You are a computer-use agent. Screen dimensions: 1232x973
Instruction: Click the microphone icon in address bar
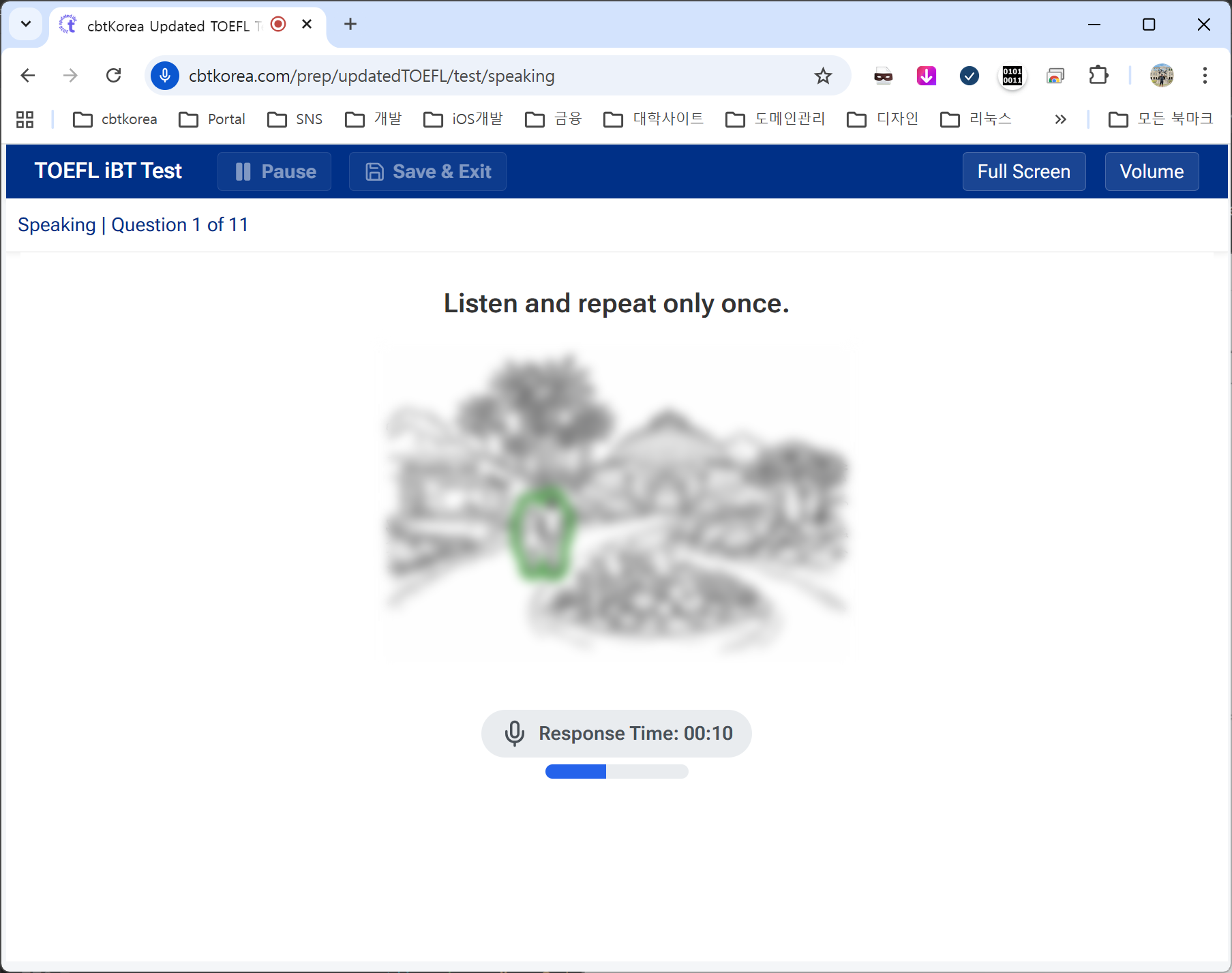tap(165, 76)
